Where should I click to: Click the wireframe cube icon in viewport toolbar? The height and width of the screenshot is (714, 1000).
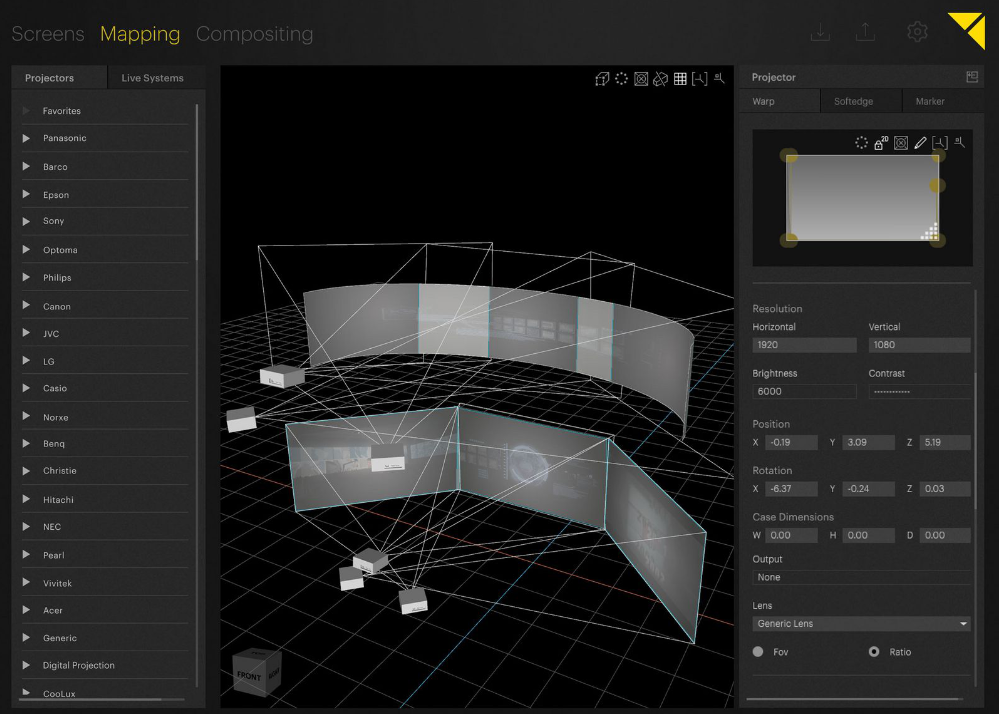coord(601,79)
